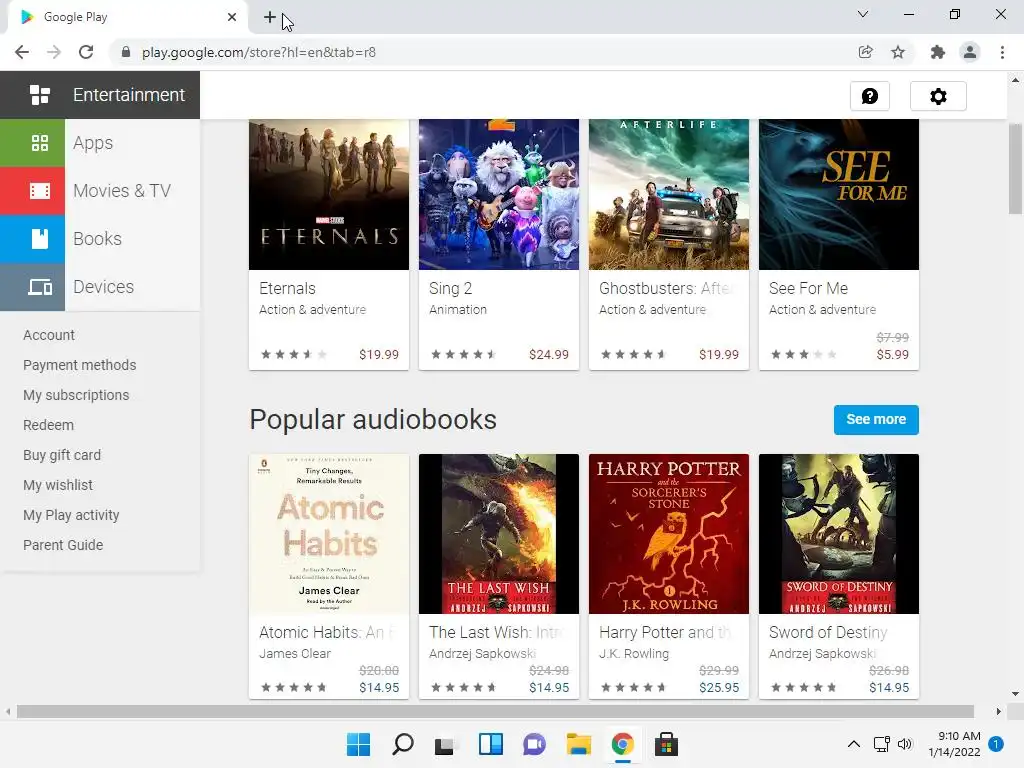
Task: Open the Windows Start menu
Action: pyautogui.click(x=358, y=744)
